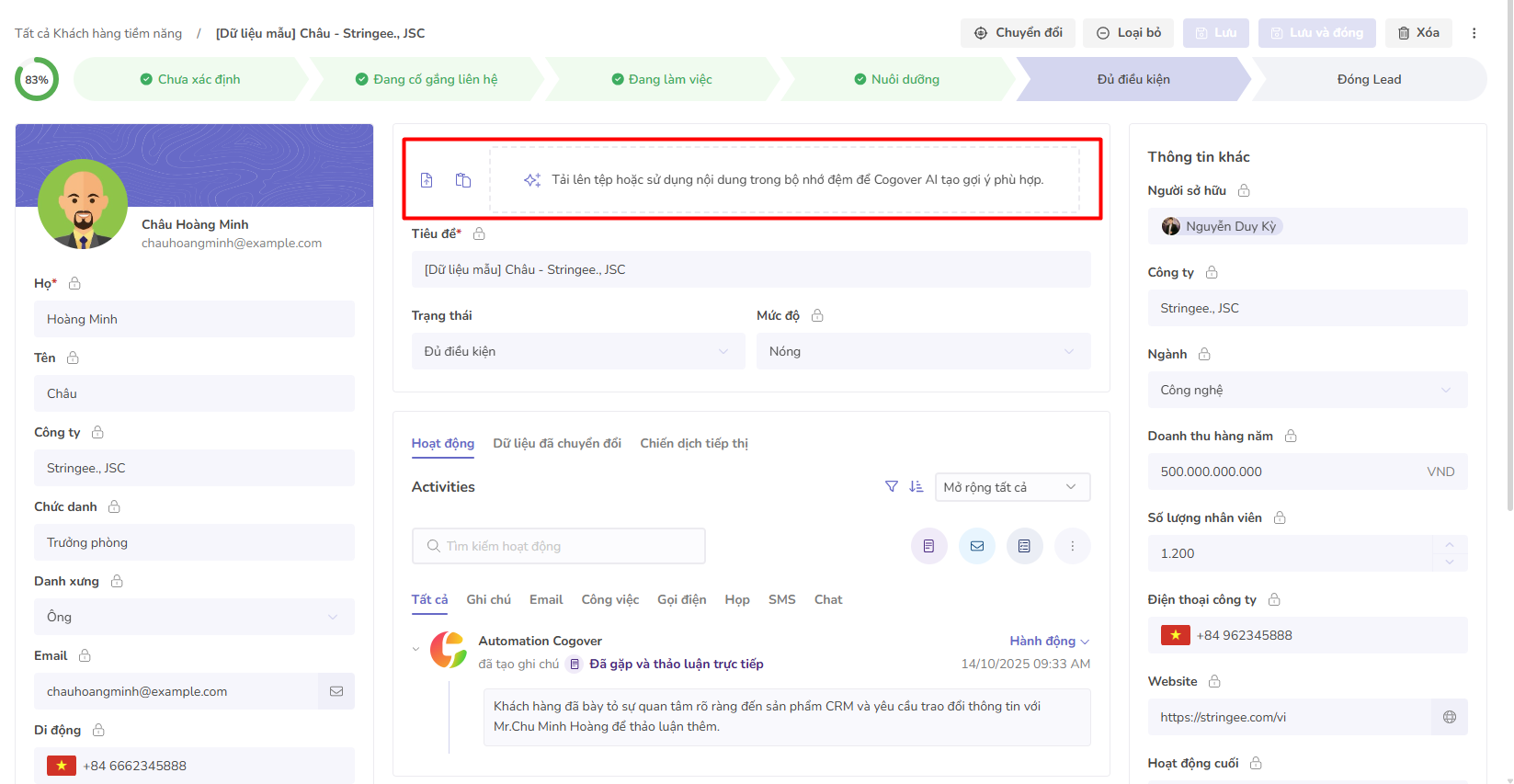Viewport: 1514px width, 784px height.
Task: Open the activities filter funnel icon
Action: (891, 486)
